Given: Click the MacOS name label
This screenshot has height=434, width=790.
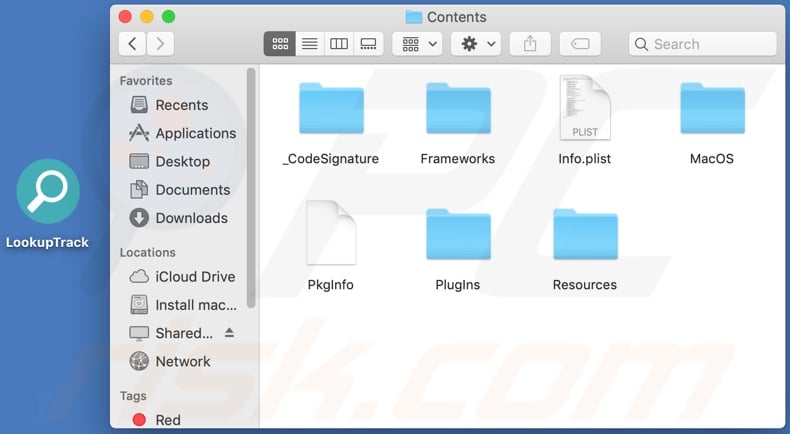Looking at the screenshot, I should click(711, 159).
